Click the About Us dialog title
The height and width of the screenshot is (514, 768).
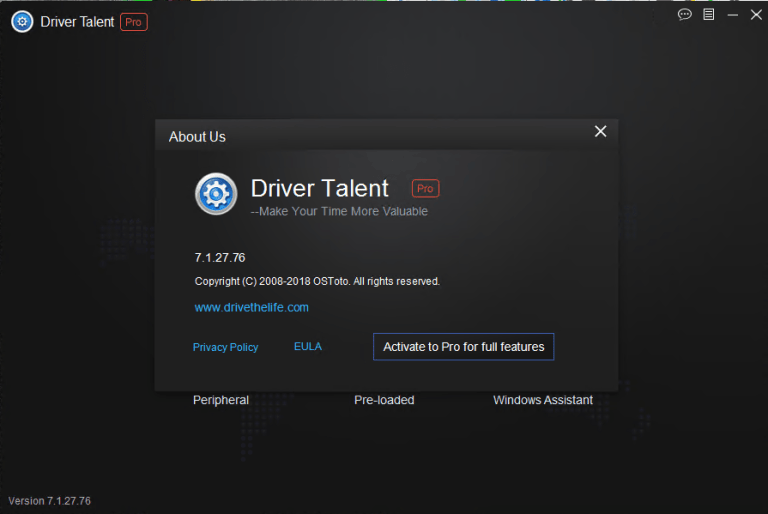coord(197,137)
